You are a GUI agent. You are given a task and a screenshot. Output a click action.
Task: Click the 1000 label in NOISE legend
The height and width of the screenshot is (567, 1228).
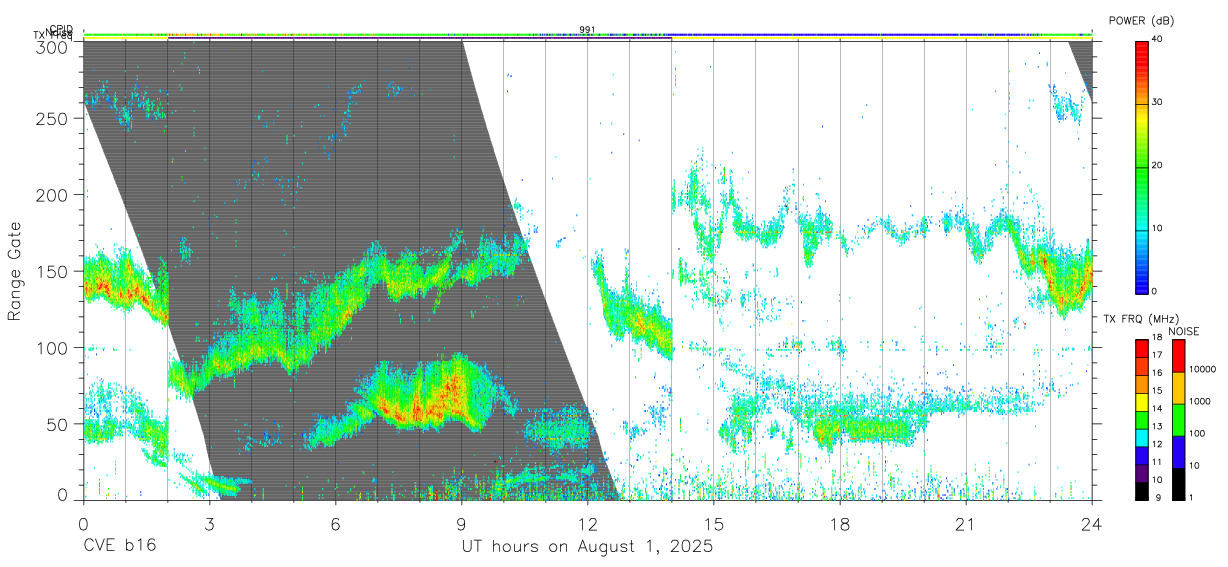click(x=1200, y=401)
